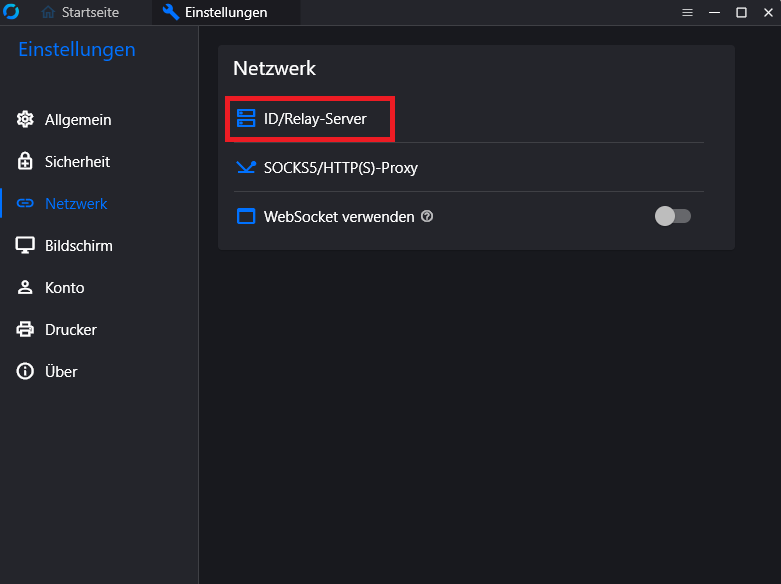
Task: Click the WebSocket help question mark icon
Action: click(427, 216)
